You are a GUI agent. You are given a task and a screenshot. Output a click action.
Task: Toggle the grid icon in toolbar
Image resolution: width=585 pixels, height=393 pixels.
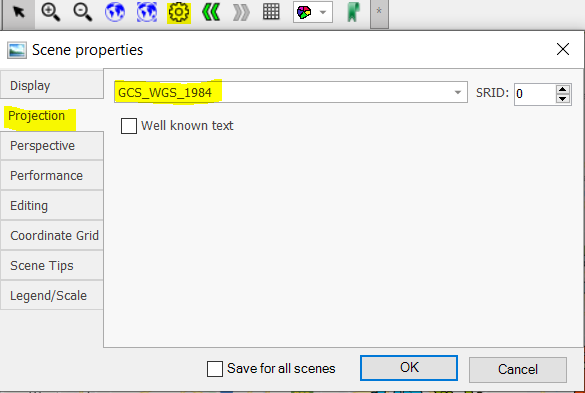(x=271, y=12)
